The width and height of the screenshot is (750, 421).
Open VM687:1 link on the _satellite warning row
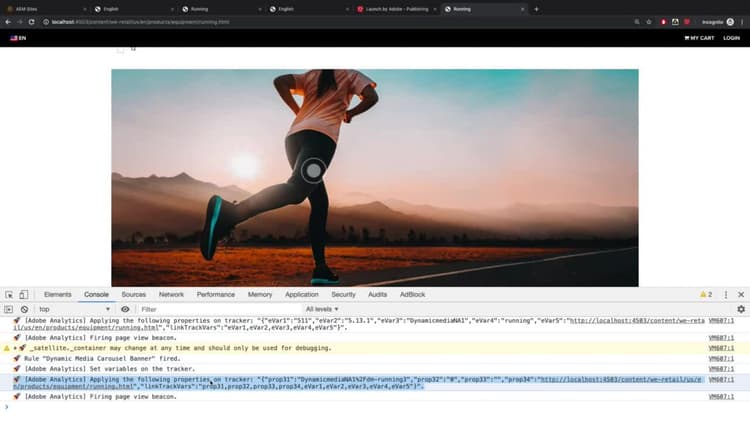pyautogui.click(x=721, y=348)
